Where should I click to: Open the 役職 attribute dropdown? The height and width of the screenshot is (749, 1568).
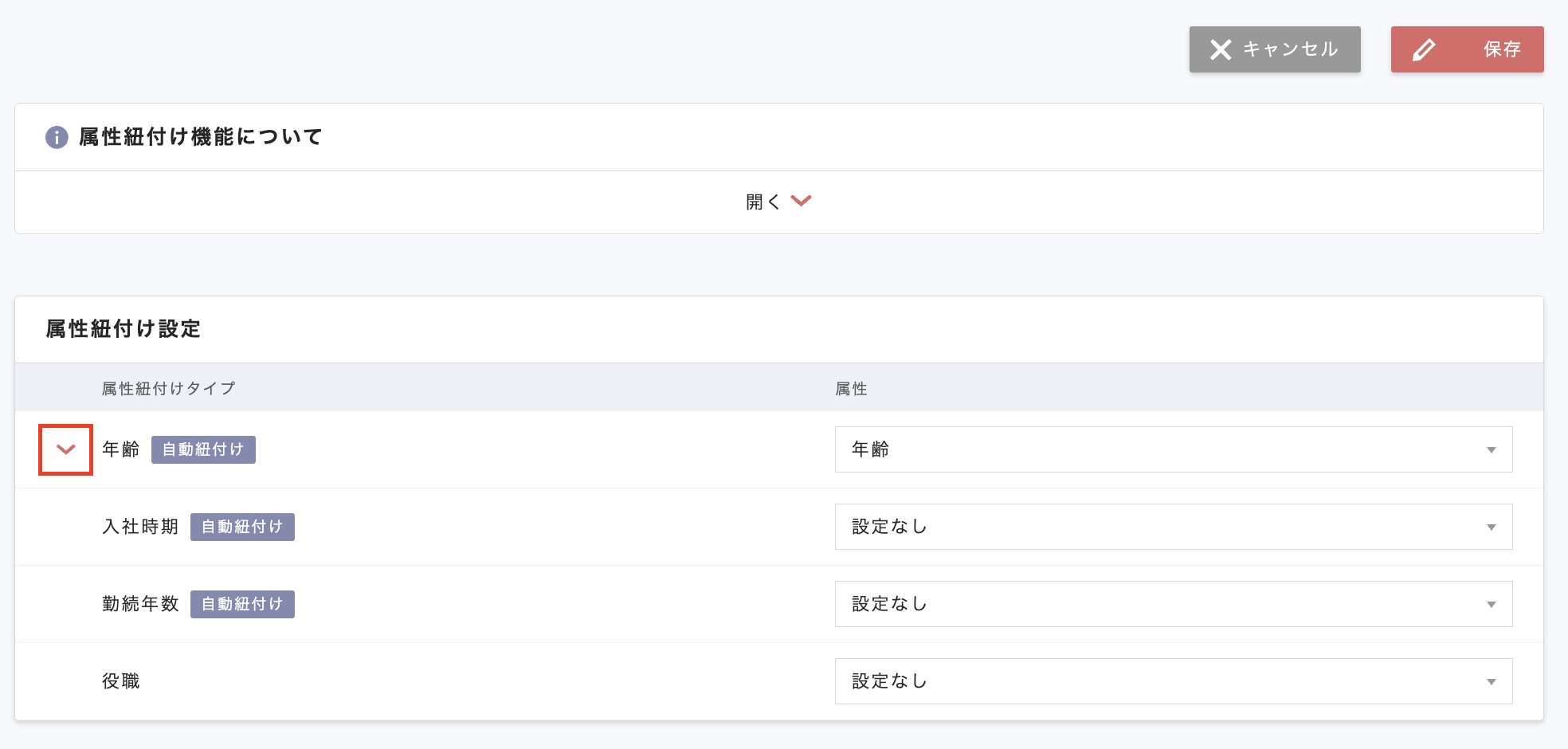[1173, 681]
